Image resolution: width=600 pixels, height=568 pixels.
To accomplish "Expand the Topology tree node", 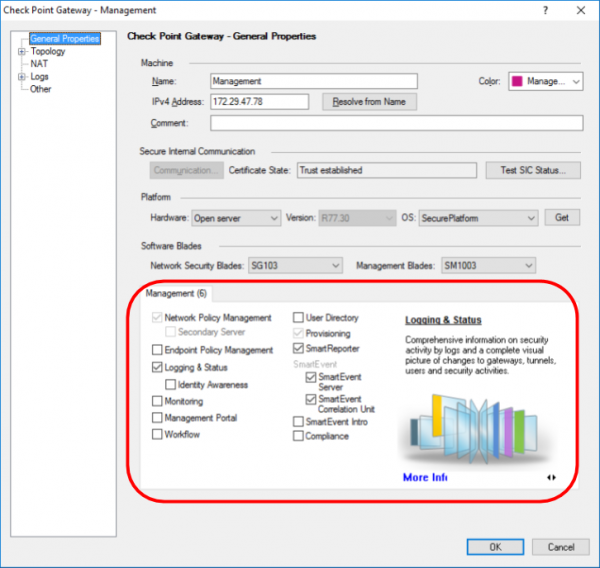I will click(x=21, y=51).
